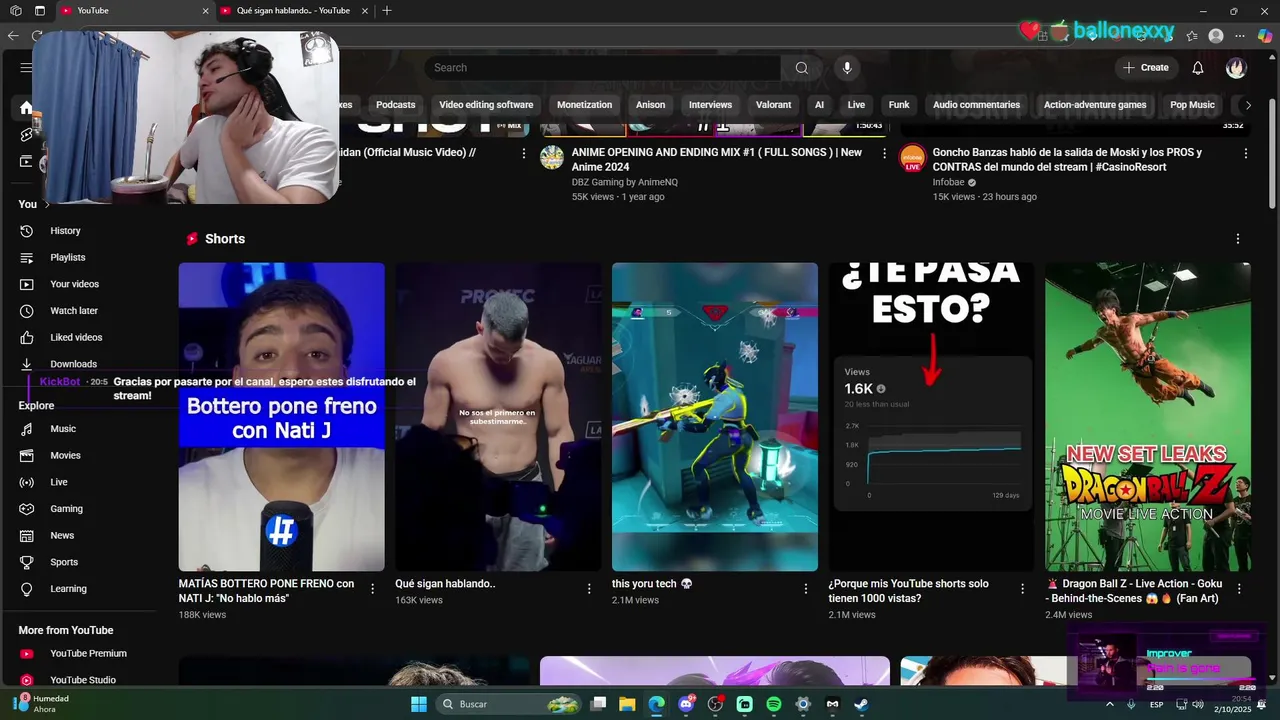Select the Podcasts category chip
The height and width of the screenshot is (720, 1280).
point(395,105)
